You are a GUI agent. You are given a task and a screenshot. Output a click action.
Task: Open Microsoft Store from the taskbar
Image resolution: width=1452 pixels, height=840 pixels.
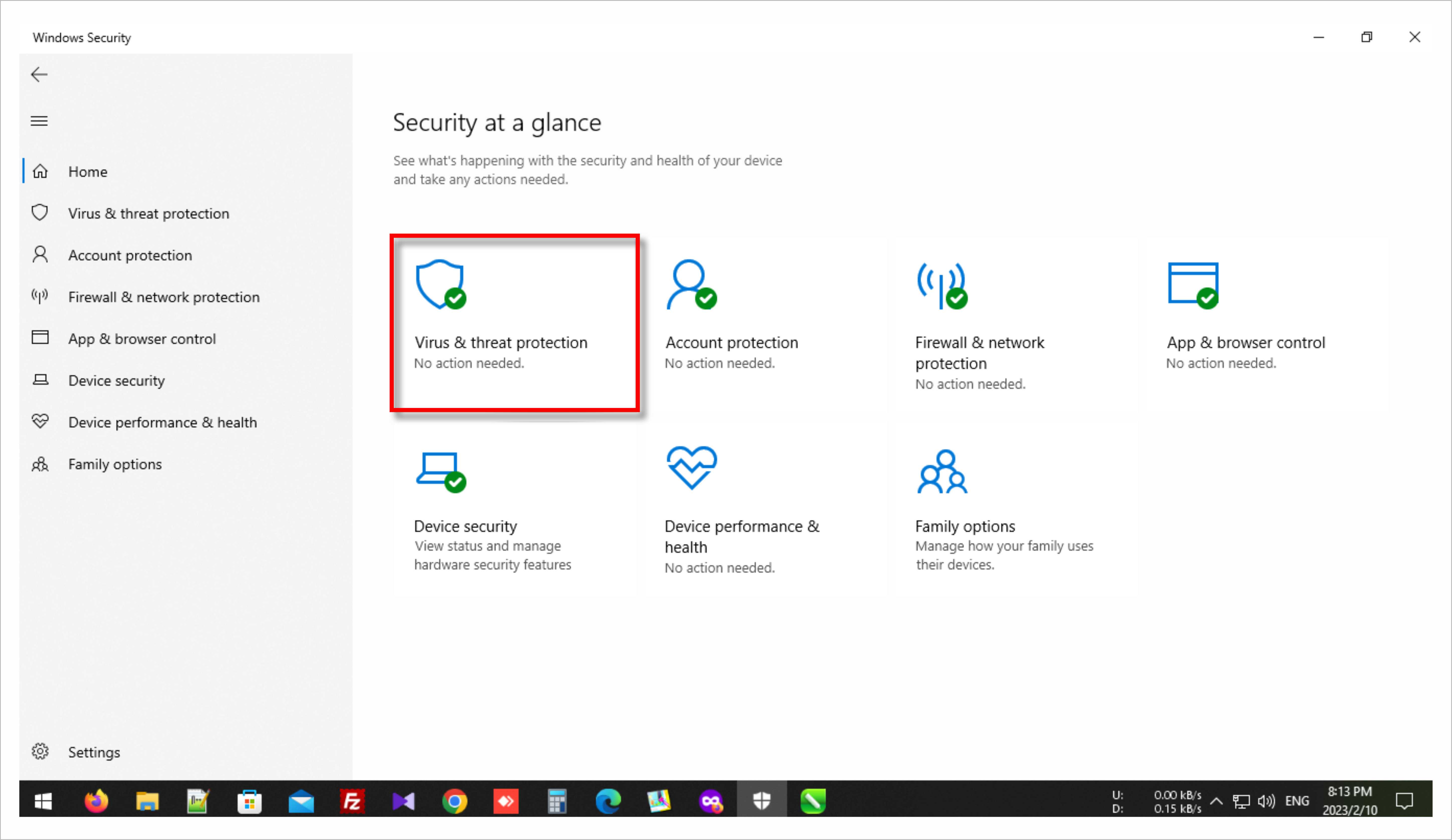(249, 801)
